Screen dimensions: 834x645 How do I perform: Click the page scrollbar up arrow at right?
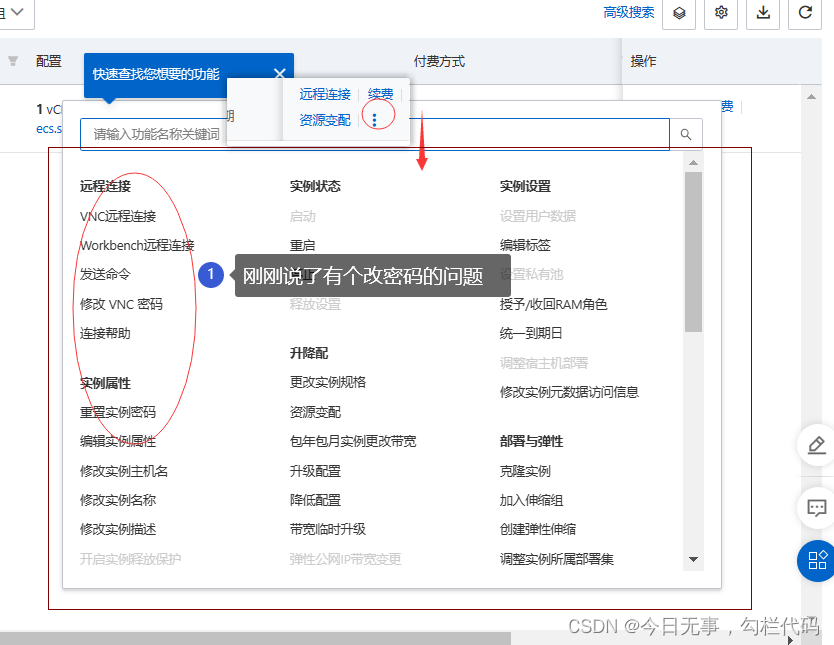pyautogui.click(x=811, y=97)
